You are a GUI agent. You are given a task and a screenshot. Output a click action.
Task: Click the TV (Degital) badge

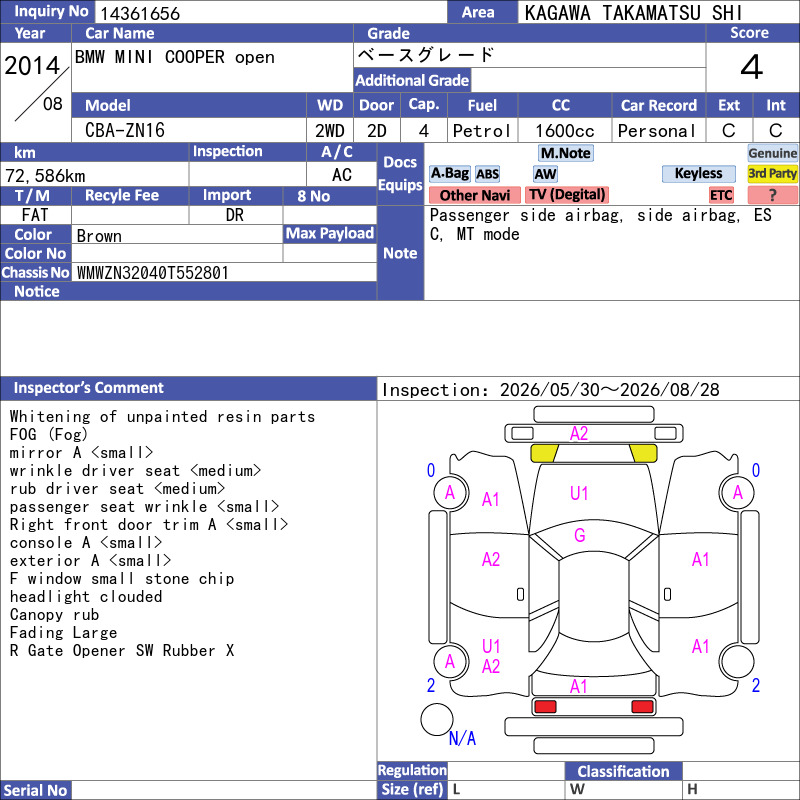567,194
